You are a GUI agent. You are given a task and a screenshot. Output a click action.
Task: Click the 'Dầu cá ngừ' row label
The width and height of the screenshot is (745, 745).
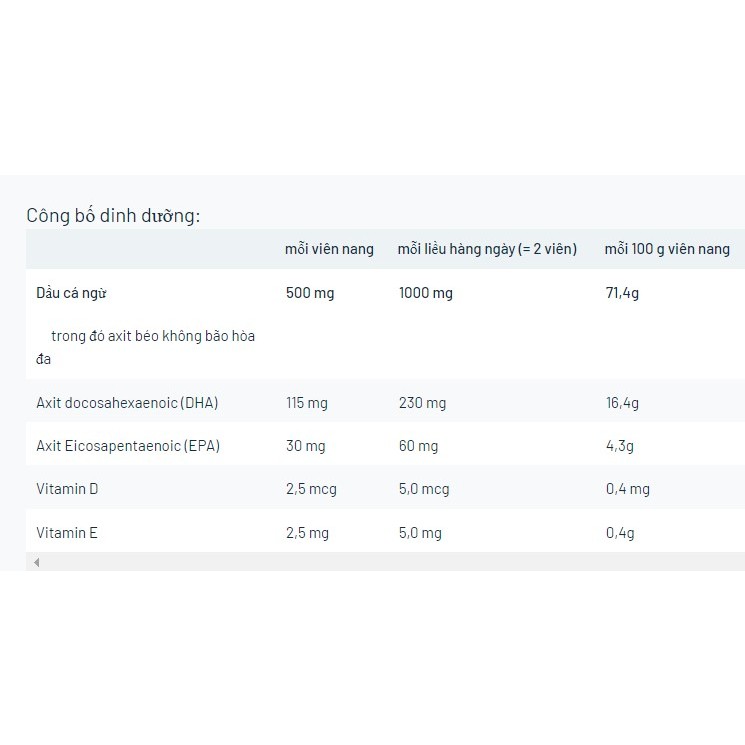point(71,293)
